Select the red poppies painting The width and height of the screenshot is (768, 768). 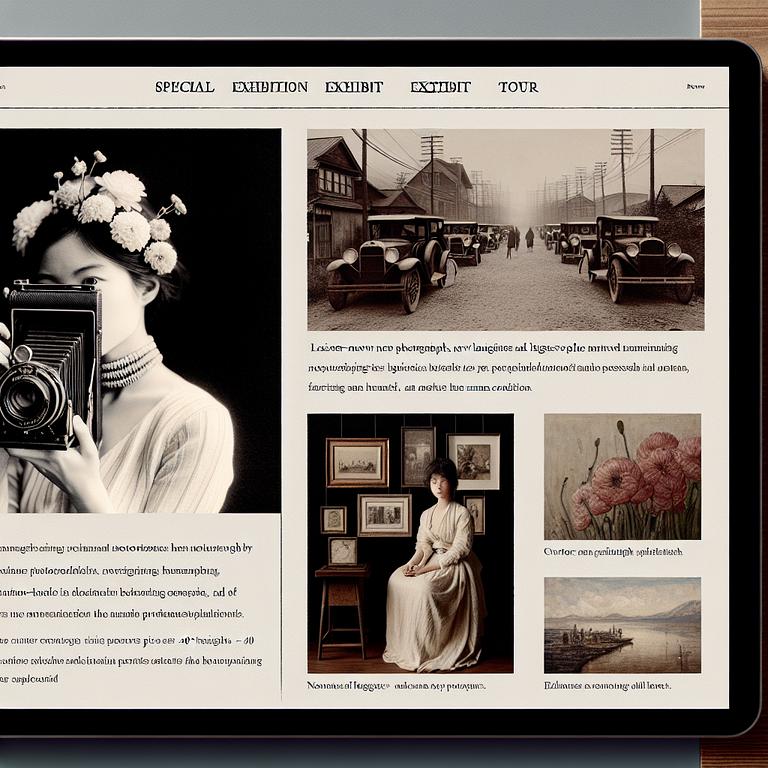(622, 476)
